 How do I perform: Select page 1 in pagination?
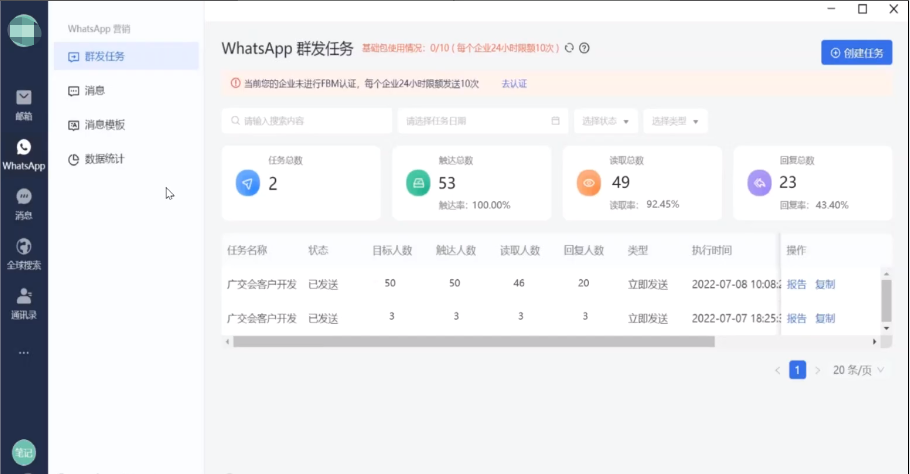coord(797,370)
